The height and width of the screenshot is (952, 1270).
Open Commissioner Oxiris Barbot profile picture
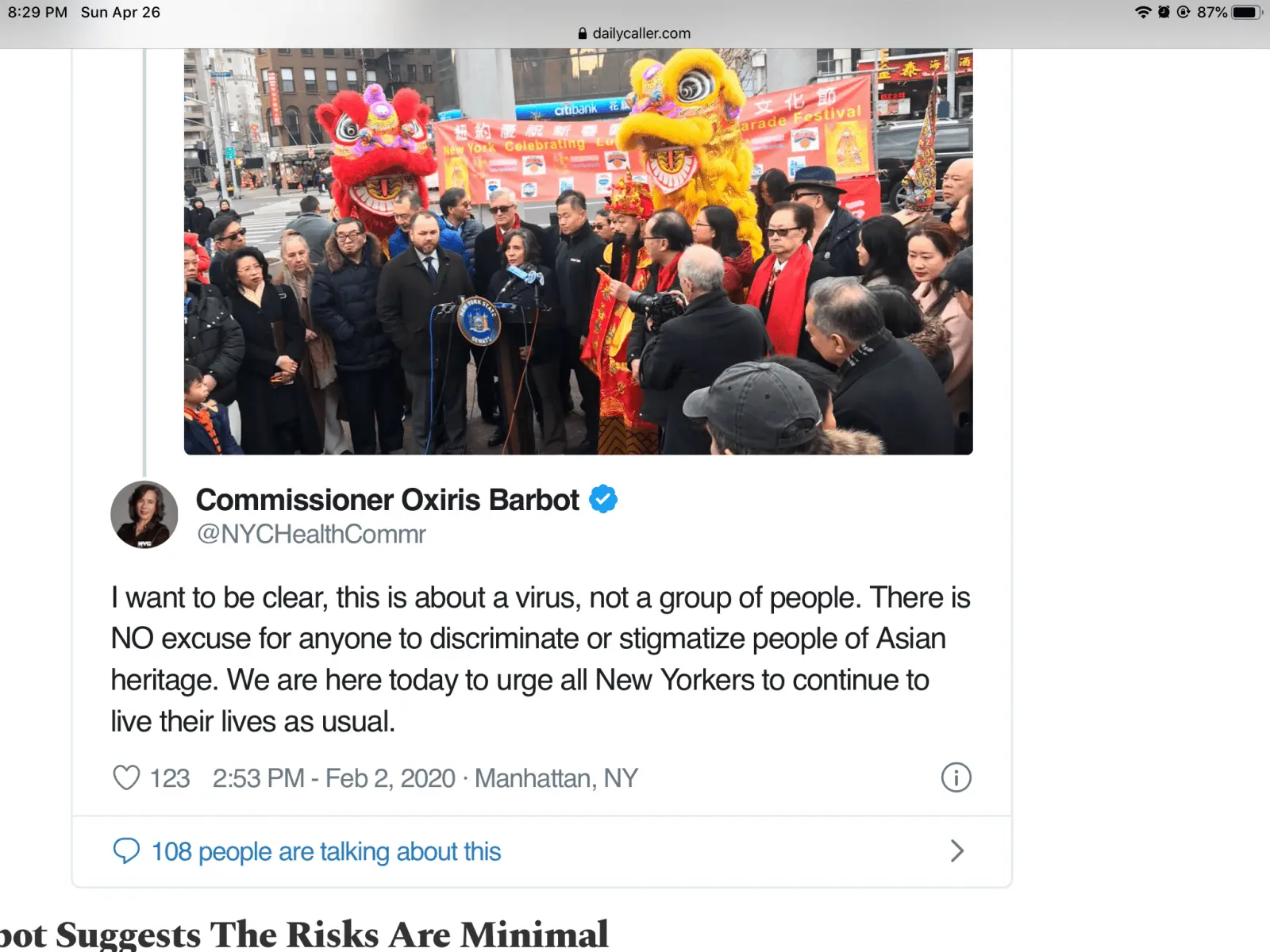pos(144,515)
